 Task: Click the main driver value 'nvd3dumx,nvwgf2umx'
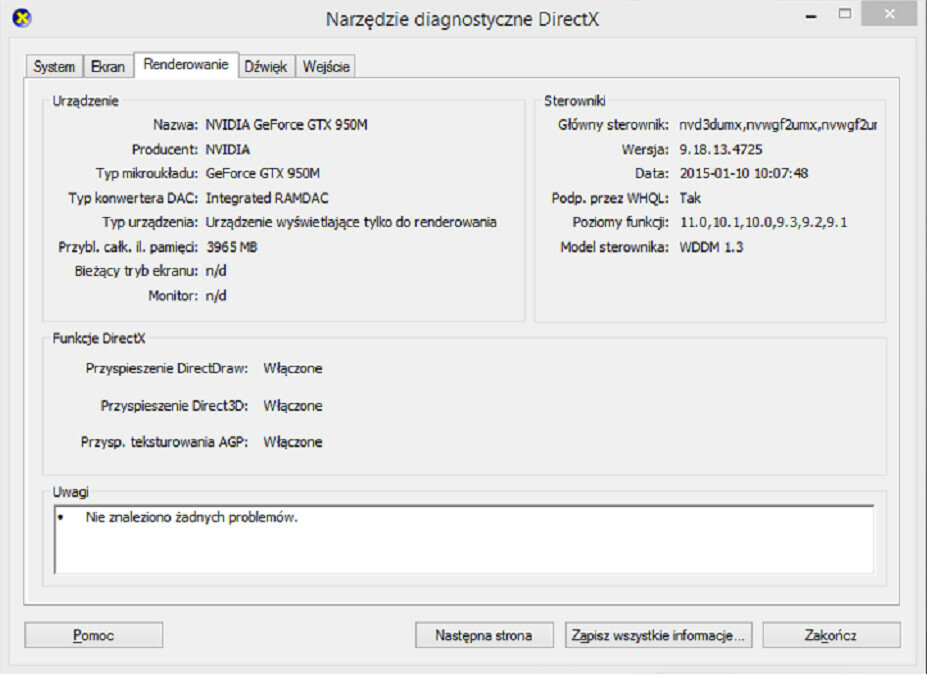coord(778,125)
